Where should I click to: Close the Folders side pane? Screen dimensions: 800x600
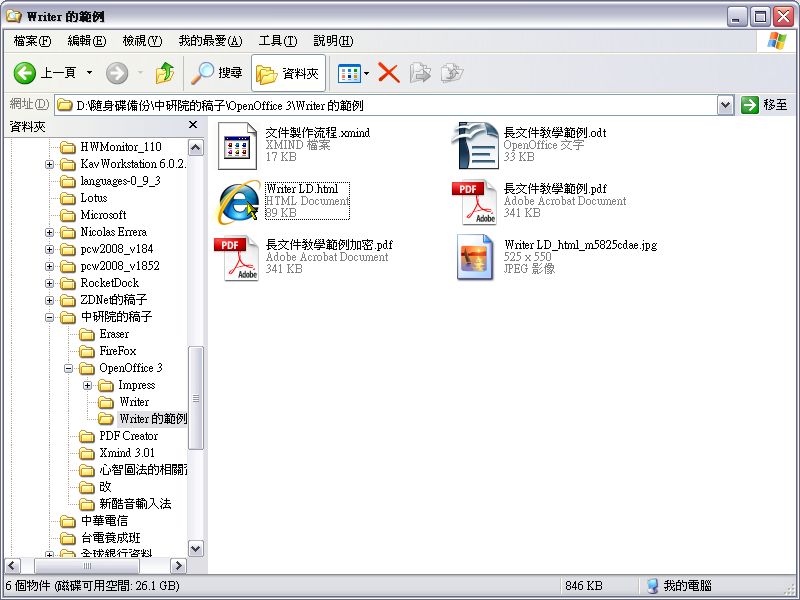click(x=193, y=124)
